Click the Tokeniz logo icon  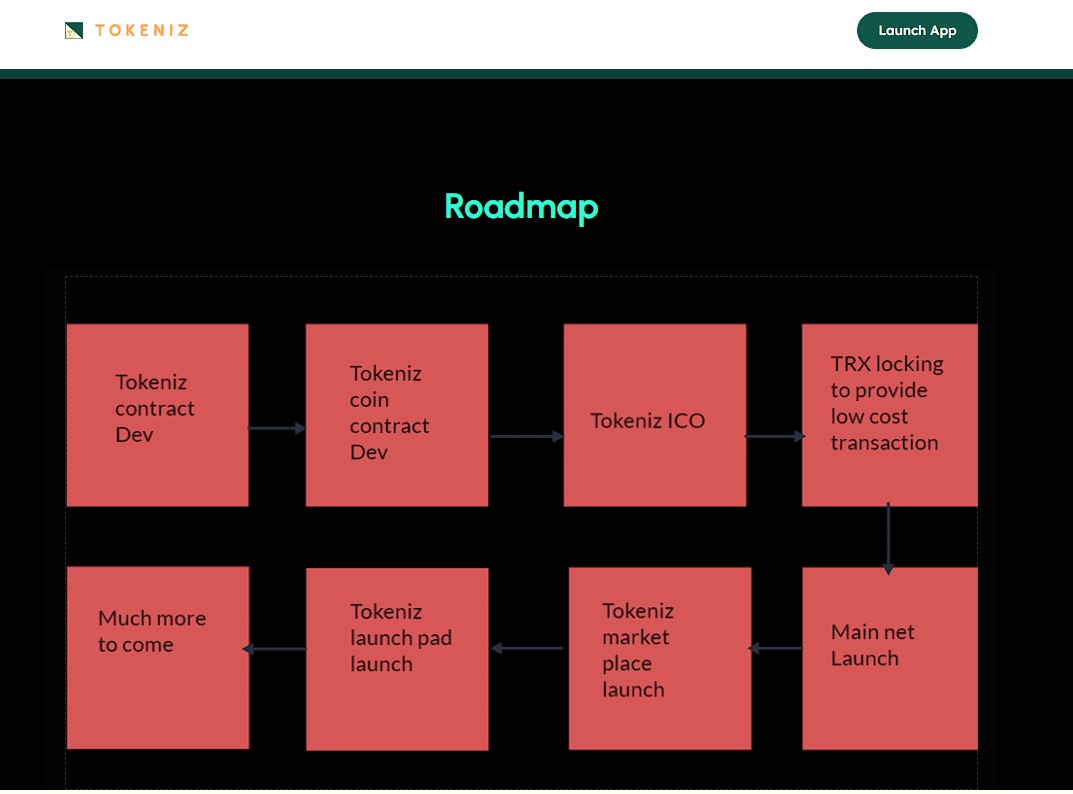coord(74,31)
